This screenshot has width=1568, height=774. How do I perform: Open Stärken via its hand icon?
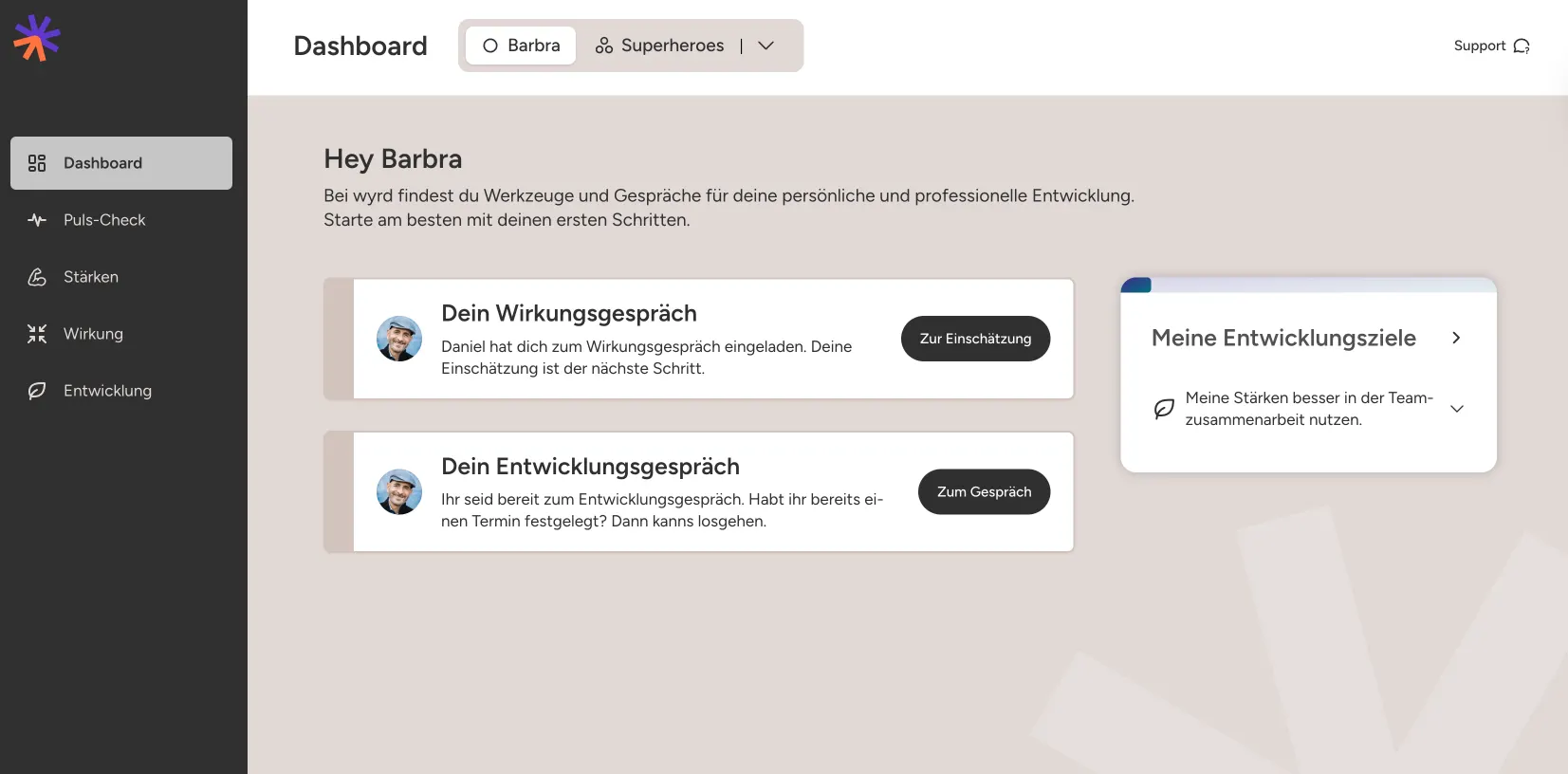36,276
